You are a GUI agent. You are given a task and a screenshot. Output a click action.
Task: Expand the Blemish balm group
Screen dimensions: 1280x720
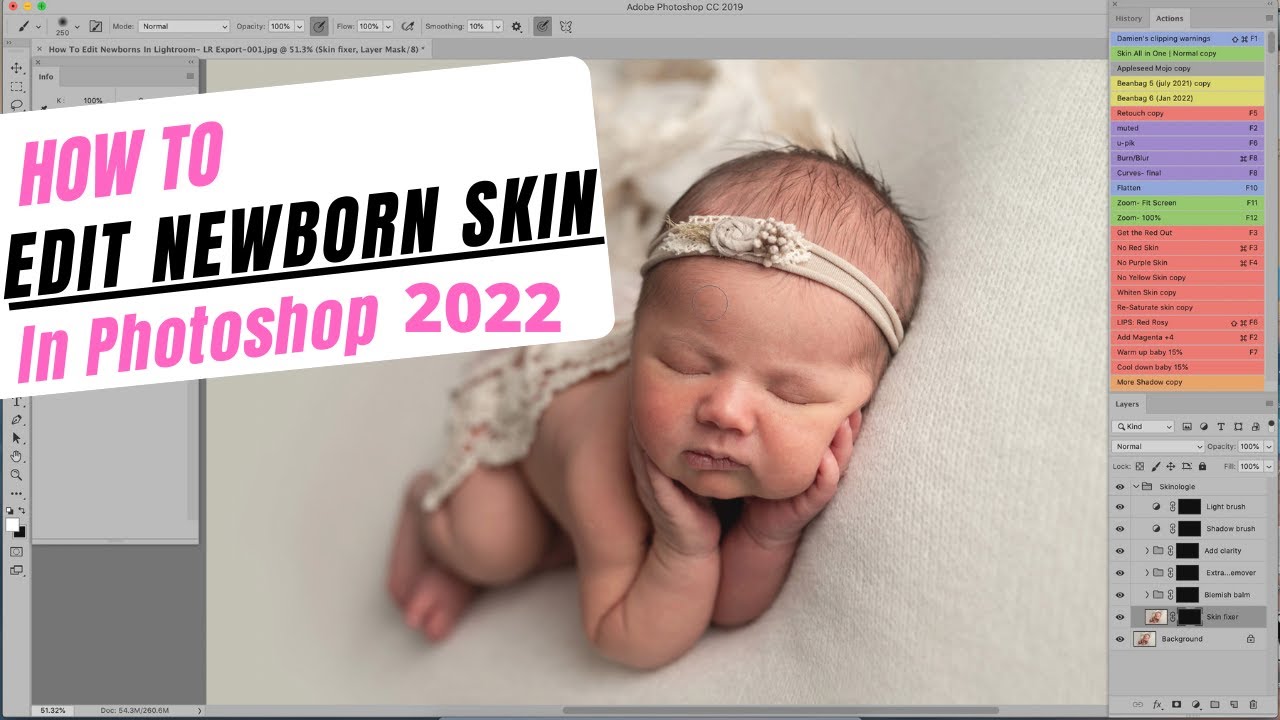pyautogui.click(x=1147, y=595)
